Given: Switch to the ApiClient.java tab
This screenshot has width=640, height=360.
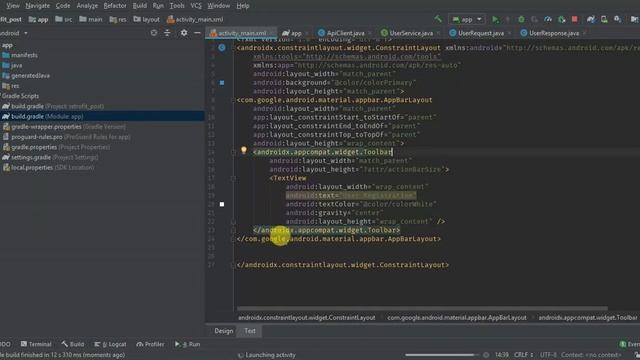Looking at the screenshot, I should tap(345, 33).
